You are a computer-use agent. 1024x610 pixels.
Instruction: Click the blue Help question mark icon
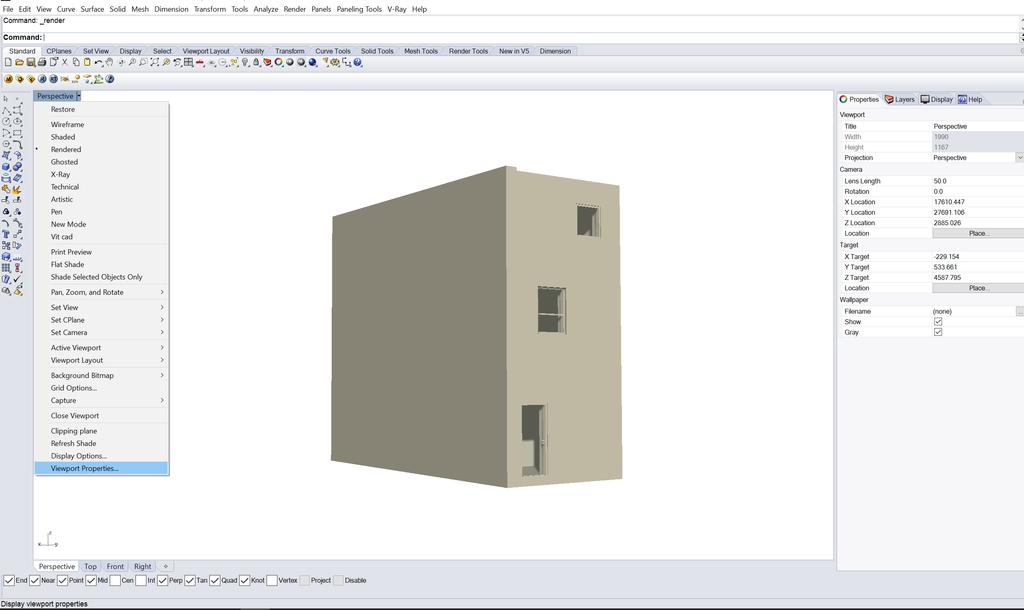[x=357, y=62]
